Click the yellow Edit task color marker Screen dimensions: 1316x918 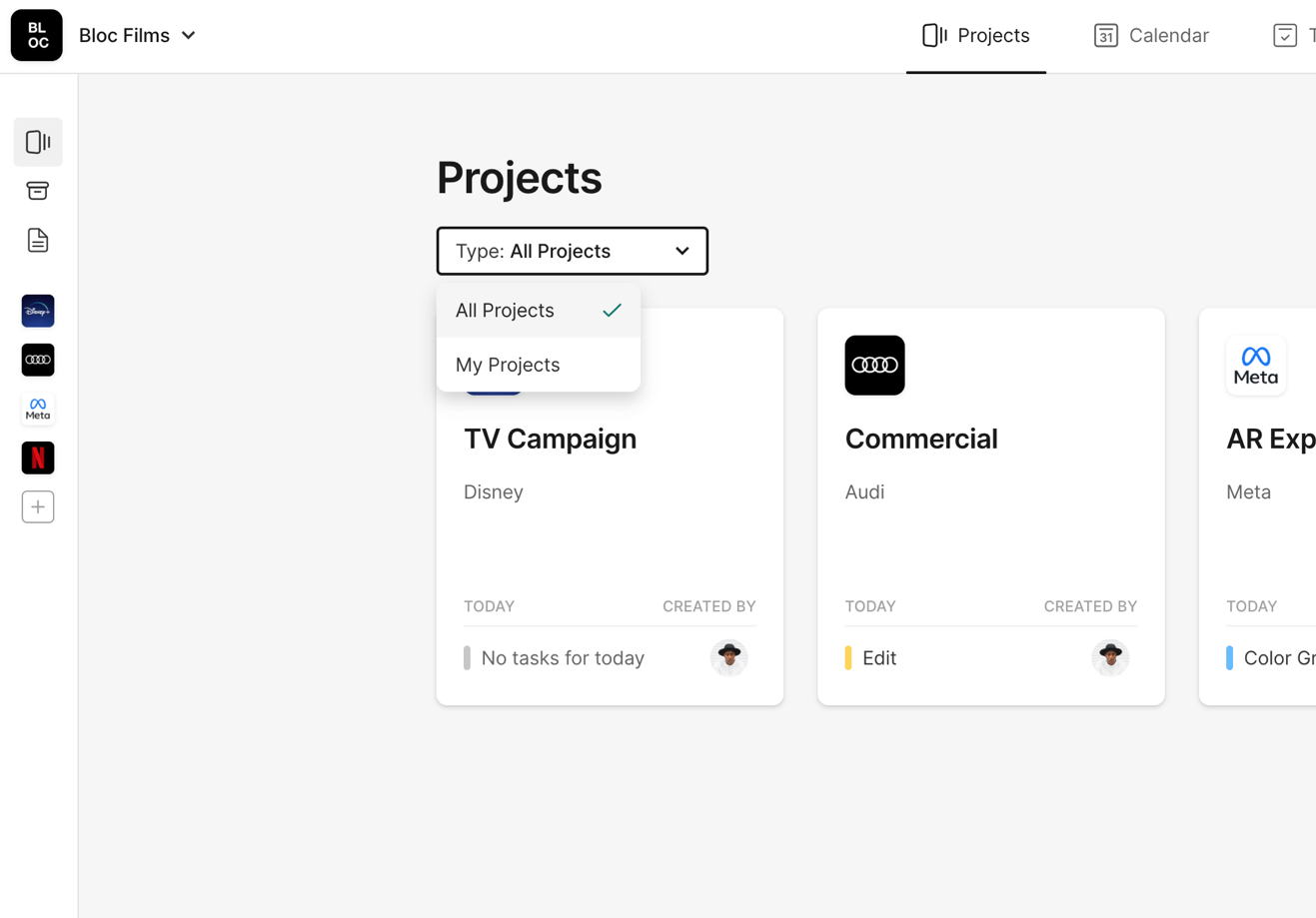click(x=848, y=657)
